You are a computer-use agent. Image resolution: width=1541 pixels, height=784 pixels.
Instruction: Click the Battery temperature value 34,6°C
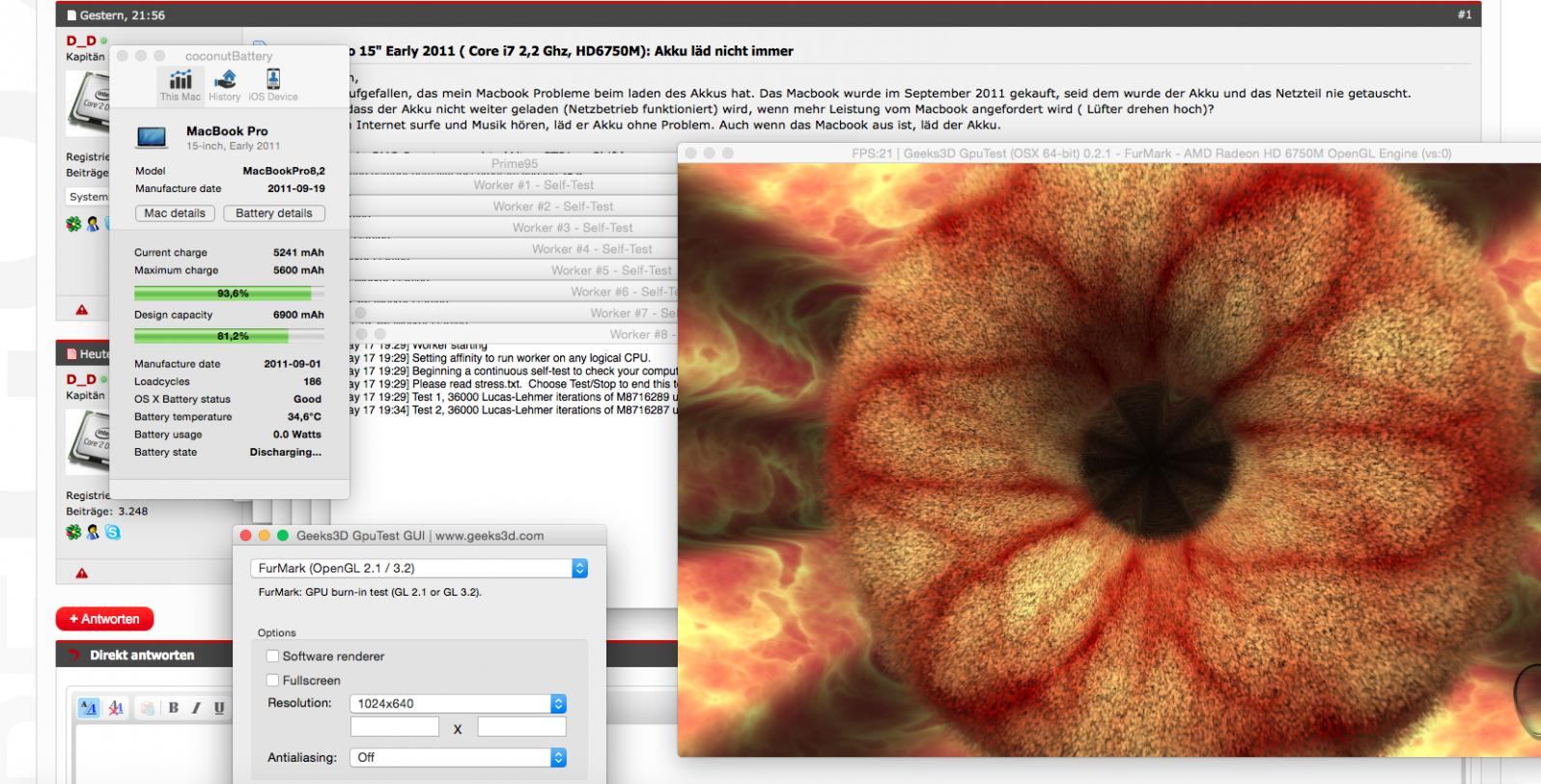(304, 417)
